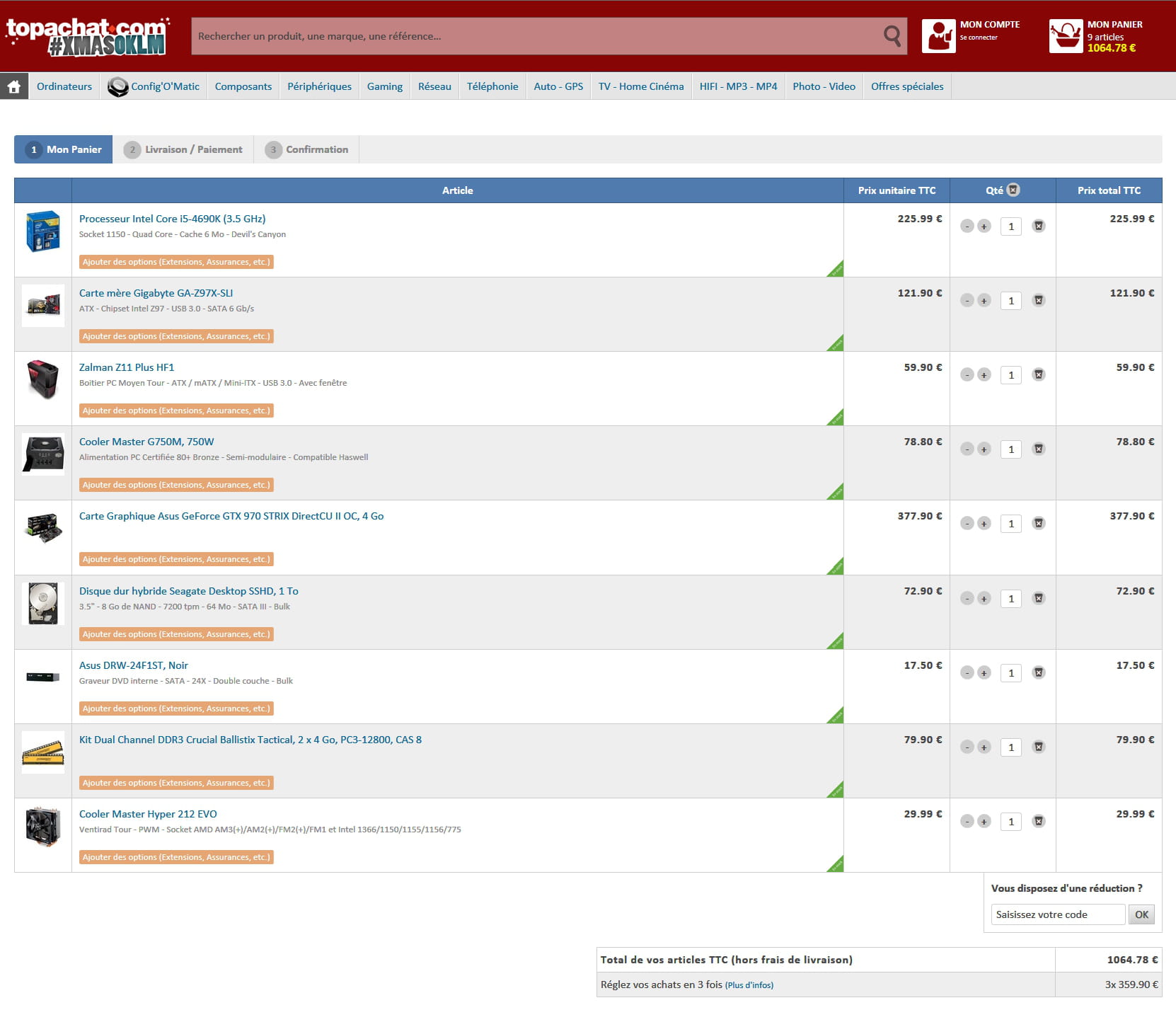Add options for Crucial Ballistix DDR3 kit
Viewport: 1176px width, 1010px height.
click(176, 784)
